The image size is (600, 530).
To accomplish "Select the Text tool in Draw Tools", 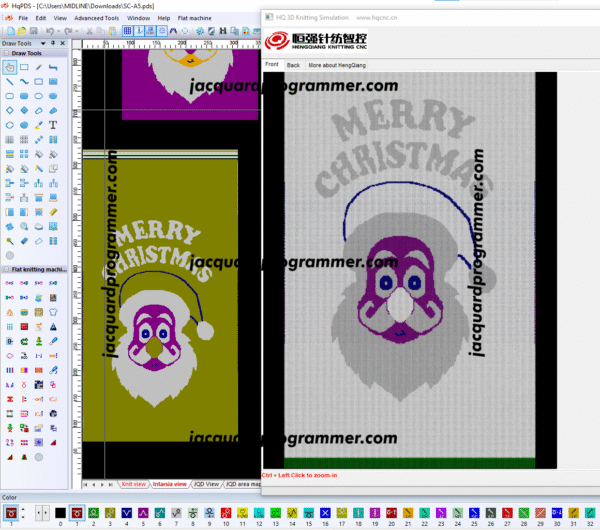I will click(x=52, y=125).
